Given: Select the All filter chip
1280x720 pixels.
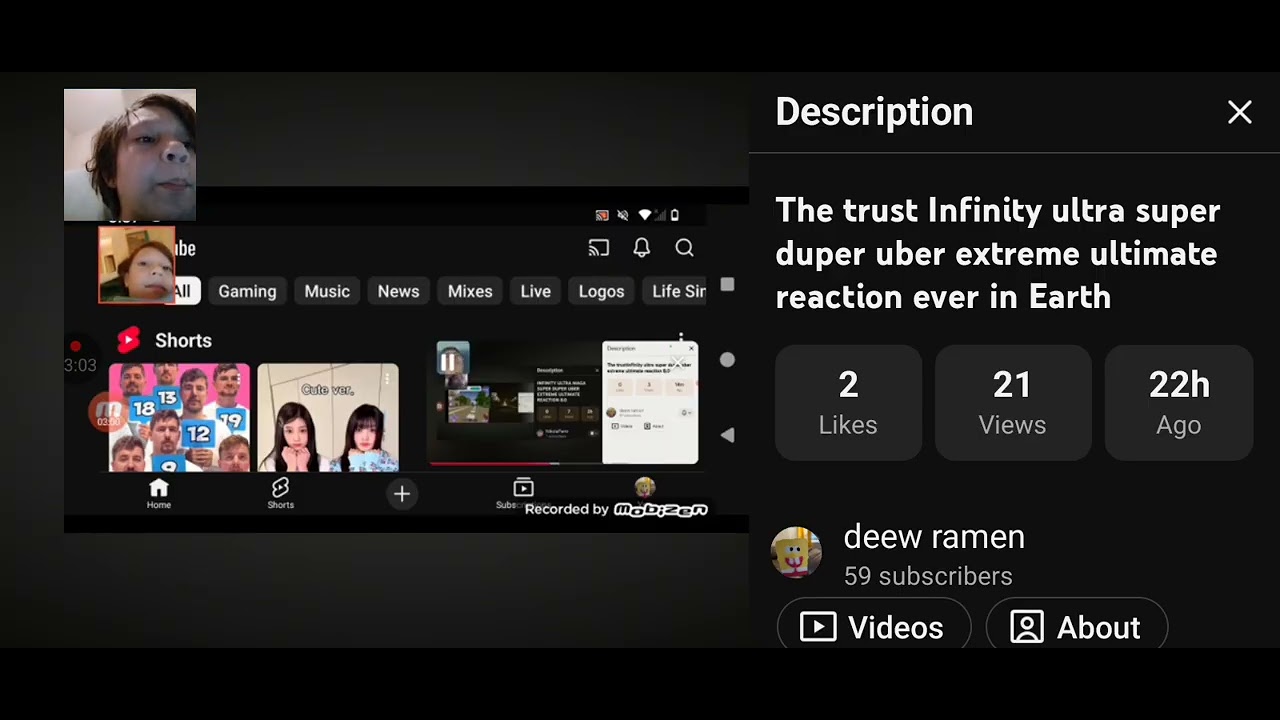Looking at the screenshot, I should (x=182, y=291).
